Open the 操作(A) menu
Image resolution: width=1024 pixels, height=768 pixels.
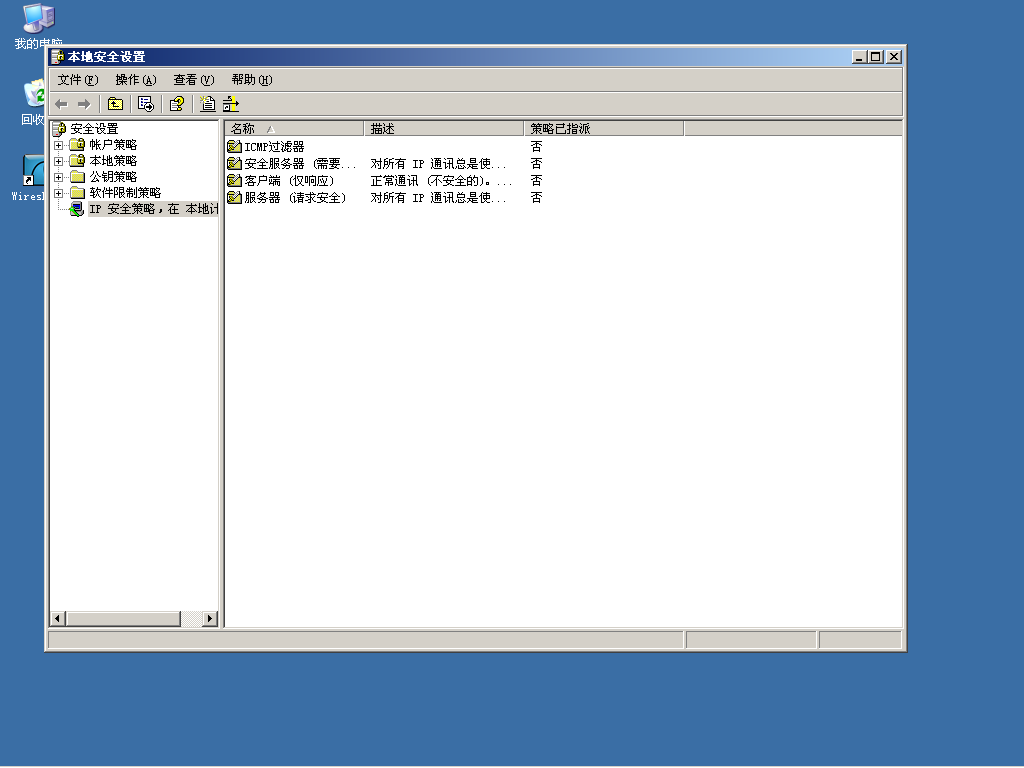(136, 80)
